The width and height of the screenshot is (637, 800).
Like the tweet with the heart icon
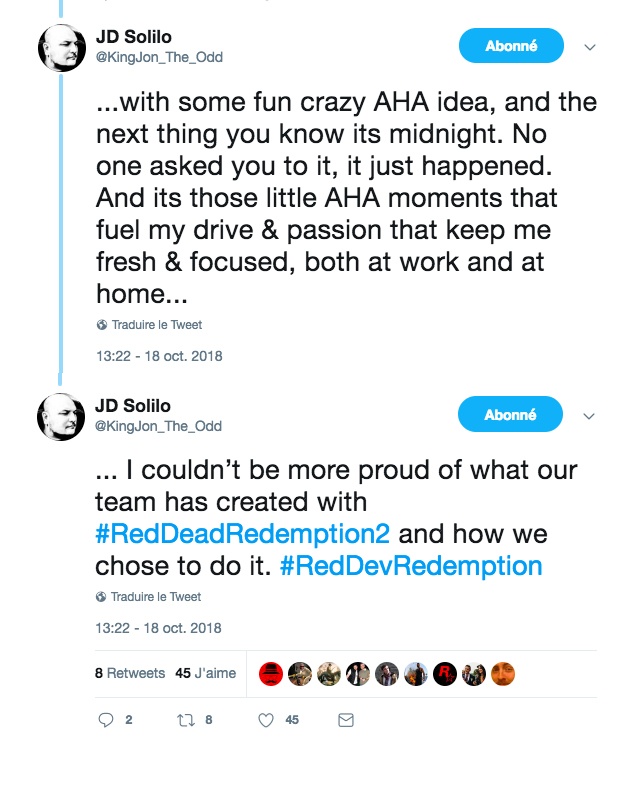pyautogui.click(x=266, y=719)
